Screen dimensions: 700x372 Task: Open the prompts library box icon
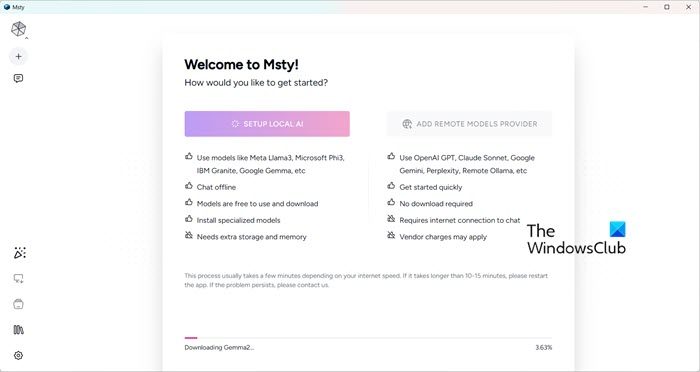(18, 304)
